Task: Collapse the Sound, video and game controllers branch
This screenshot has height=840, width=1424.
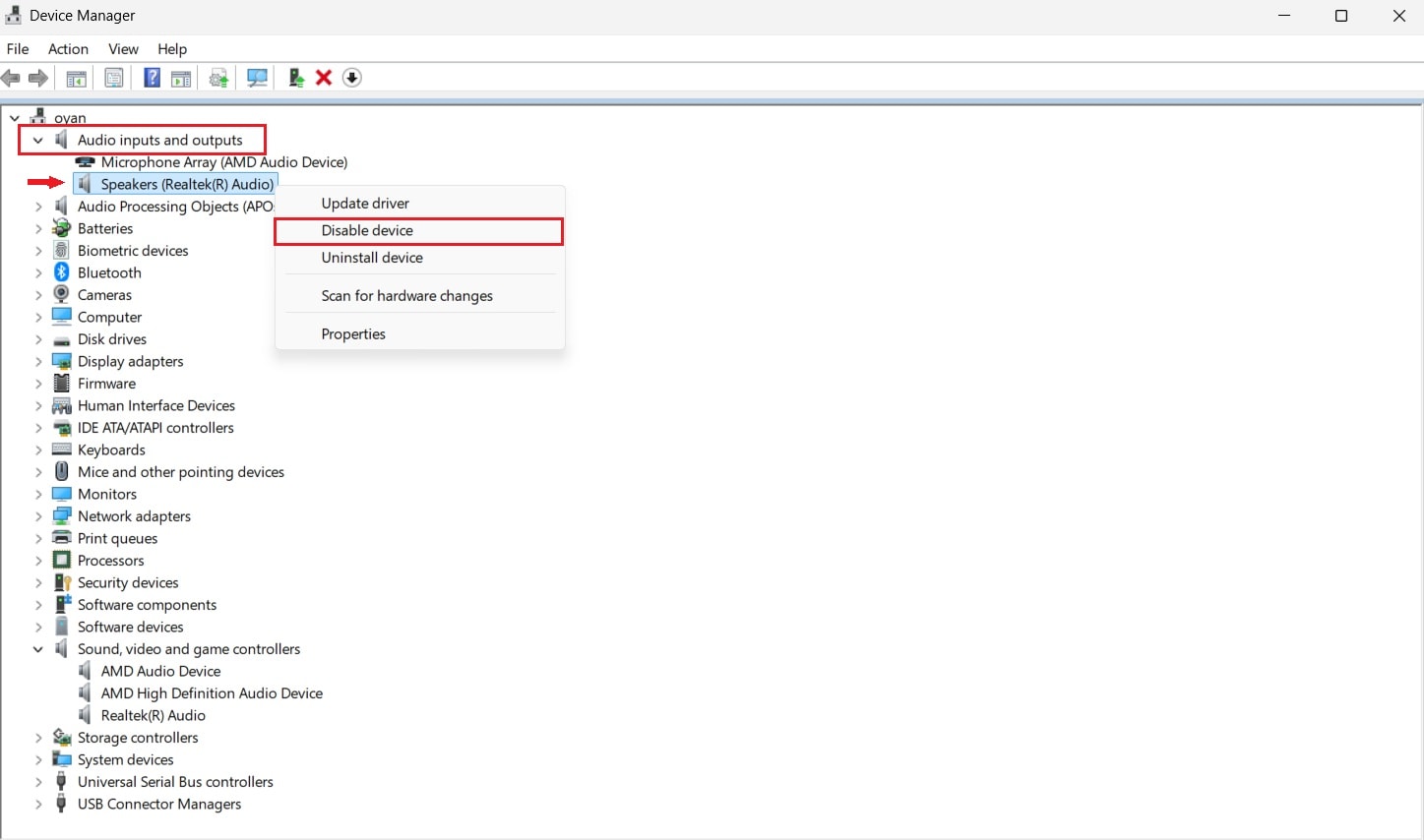Action: coord(38,649)
